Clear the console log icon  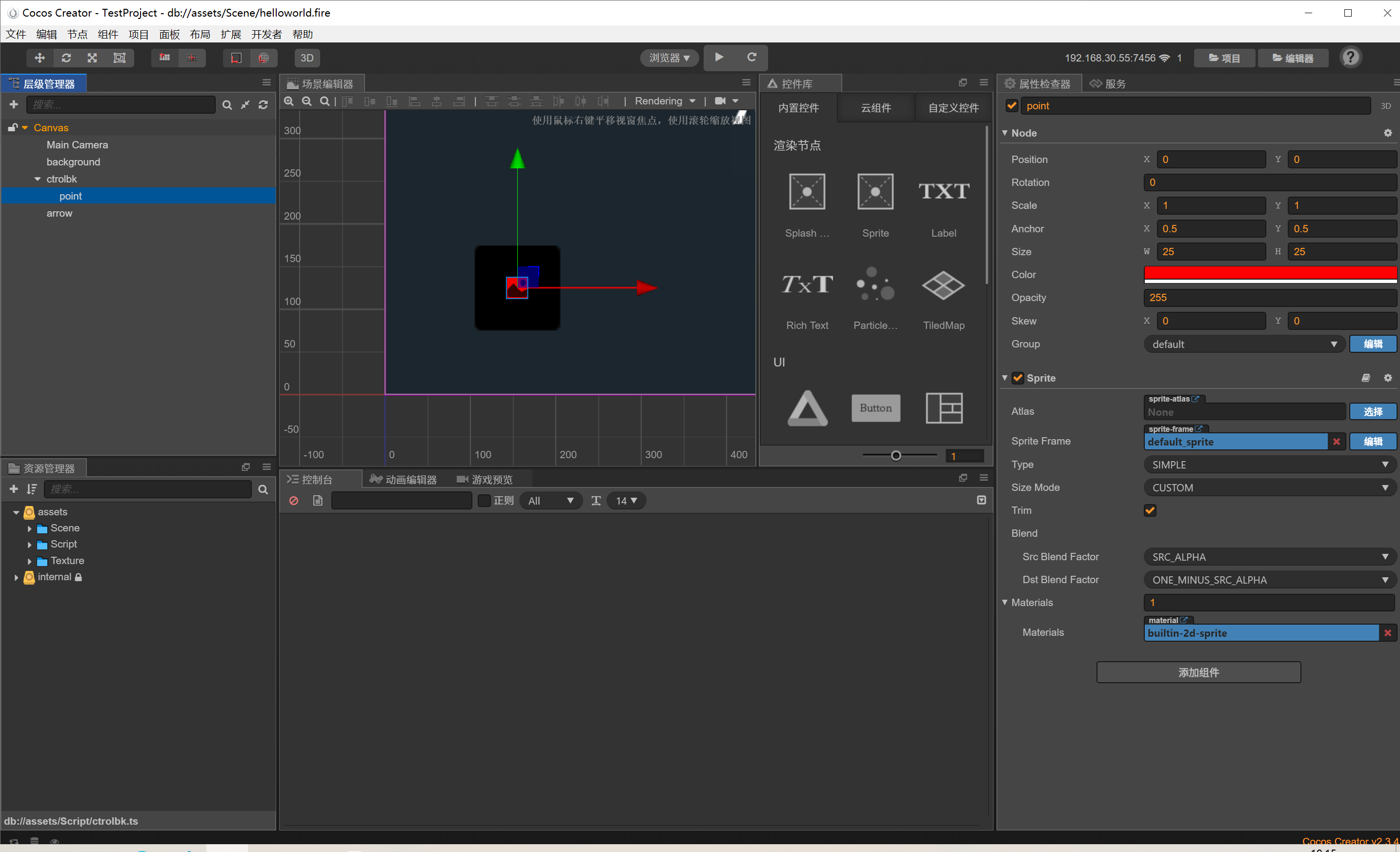pos(294,500)
